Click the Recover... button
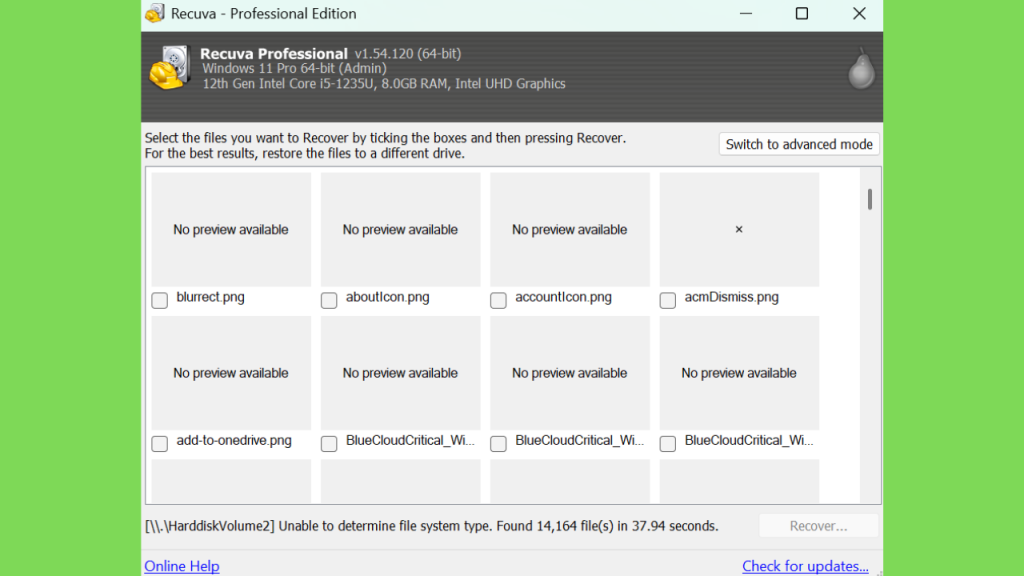Viewport: 1024px width, 576px height. (818, 526)
